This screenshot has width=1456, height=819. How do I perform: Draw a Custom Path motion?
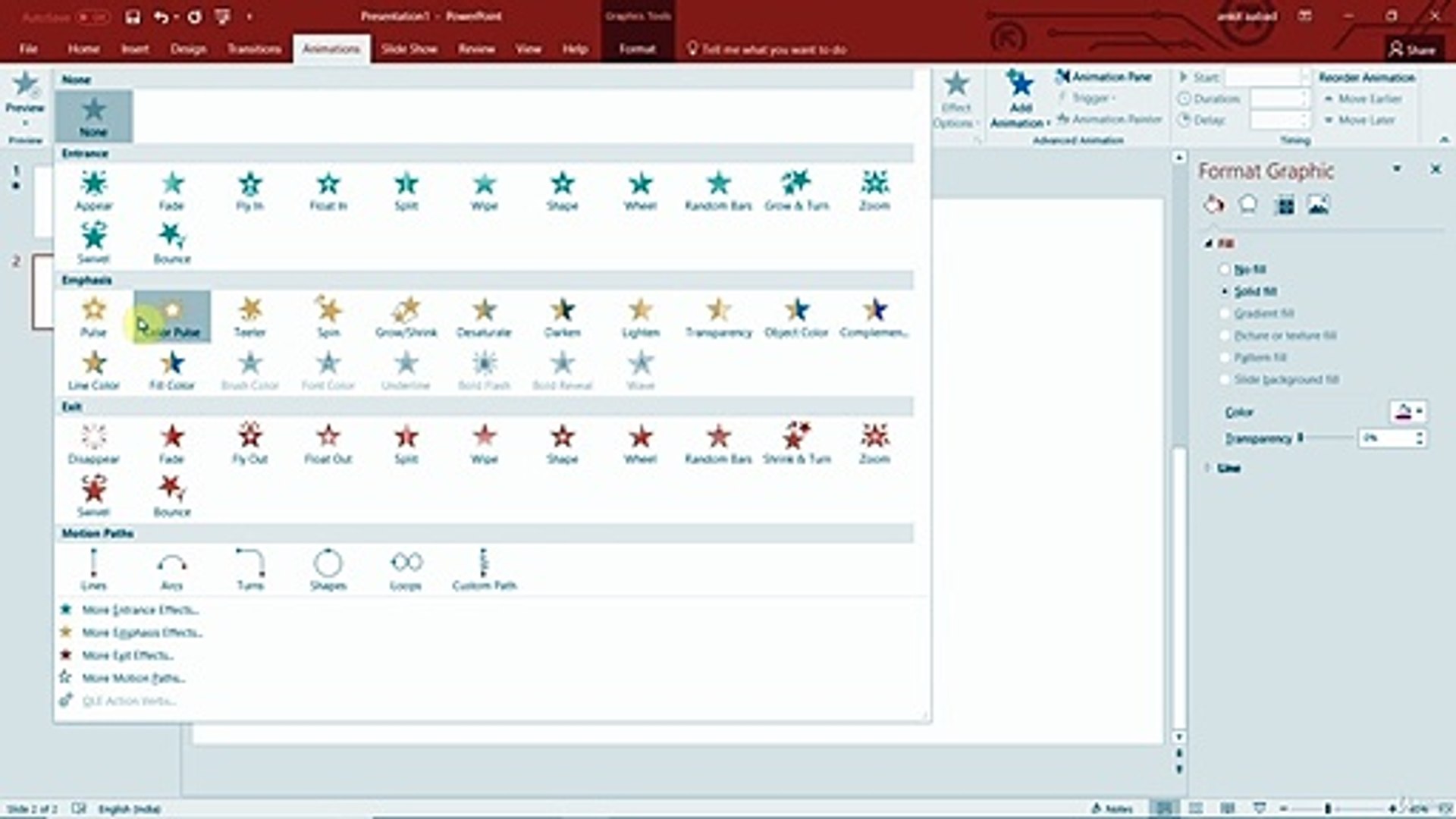tap(484, 570)
